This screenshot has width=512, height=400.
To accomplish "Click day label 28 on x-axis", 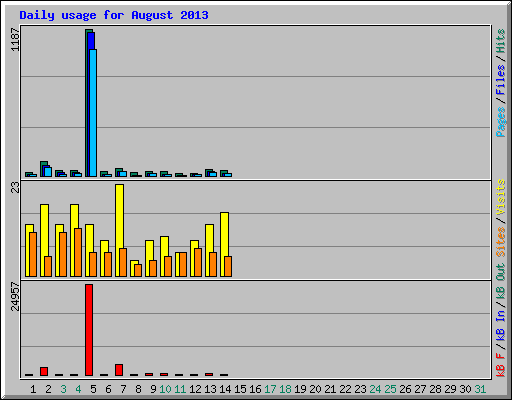I will point(435,389).
